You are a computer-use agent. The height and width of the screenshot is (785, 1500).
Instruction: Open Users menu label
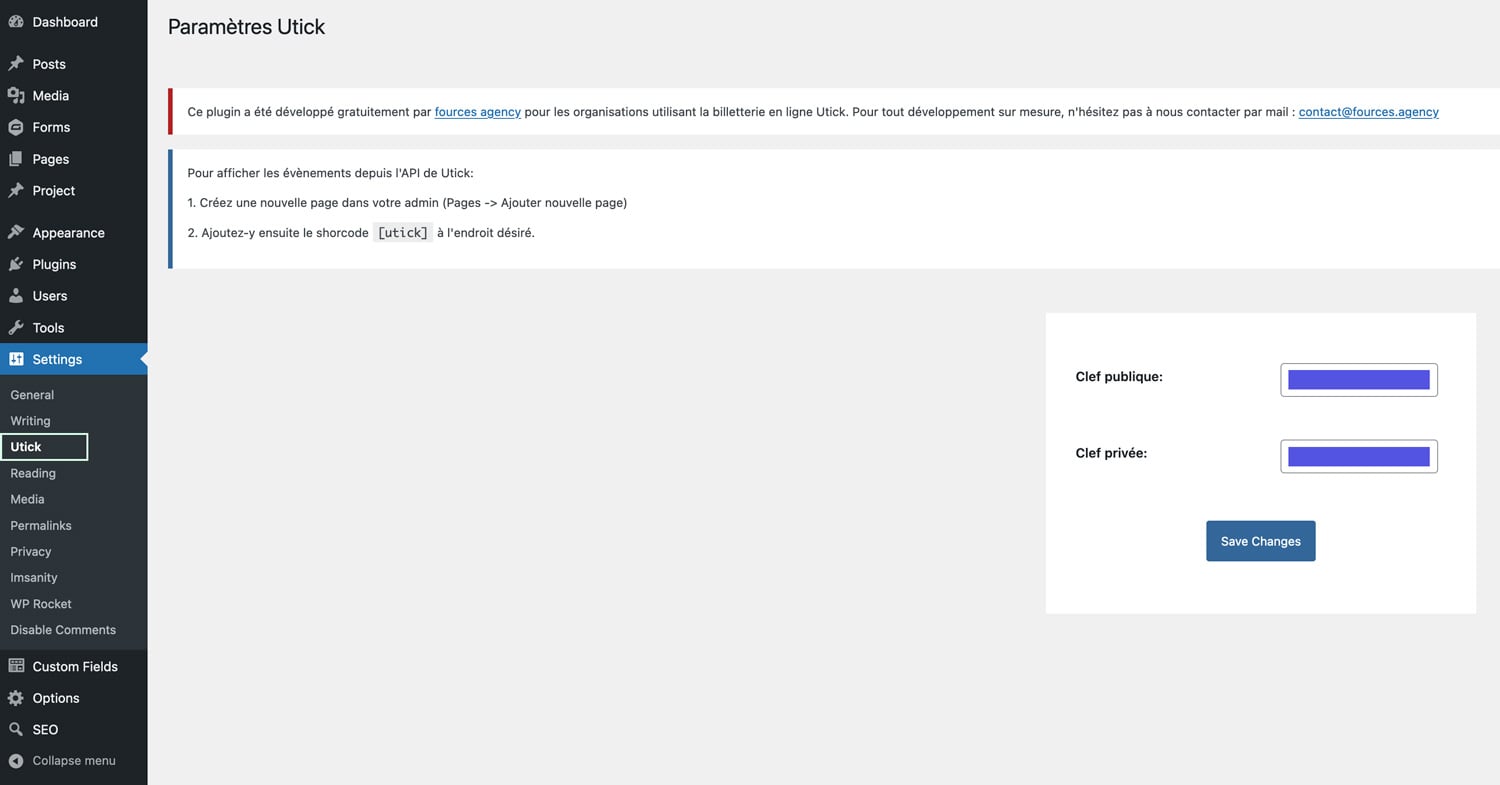tap(50, 296)
